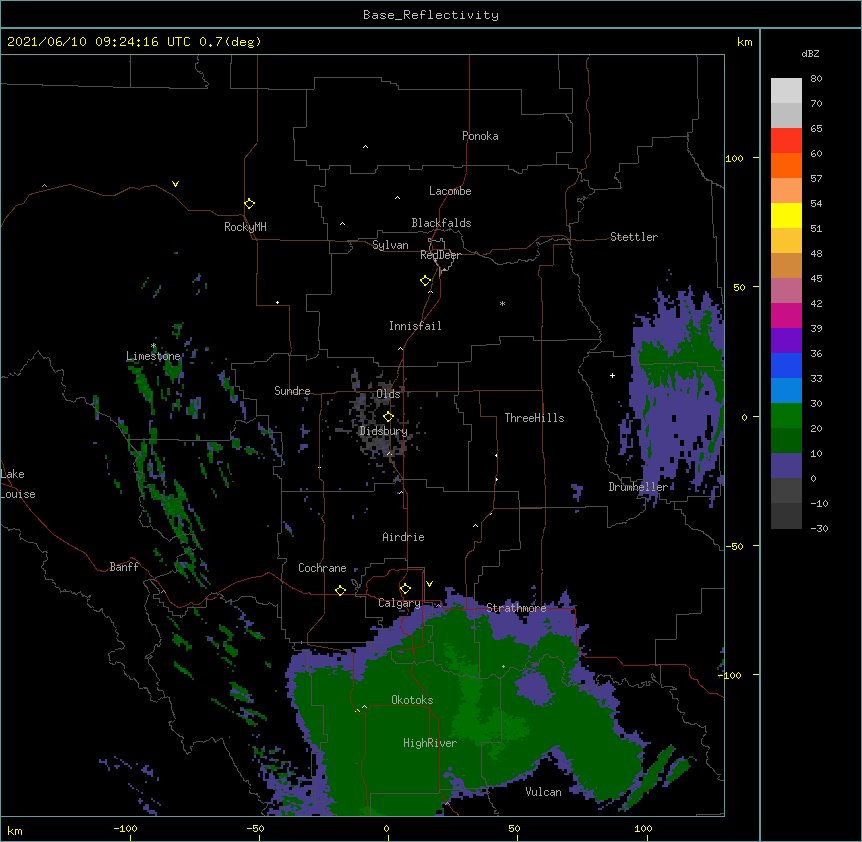Click the Strathmore city label
This screenshot has height=842, width=862.
point(516,608)
